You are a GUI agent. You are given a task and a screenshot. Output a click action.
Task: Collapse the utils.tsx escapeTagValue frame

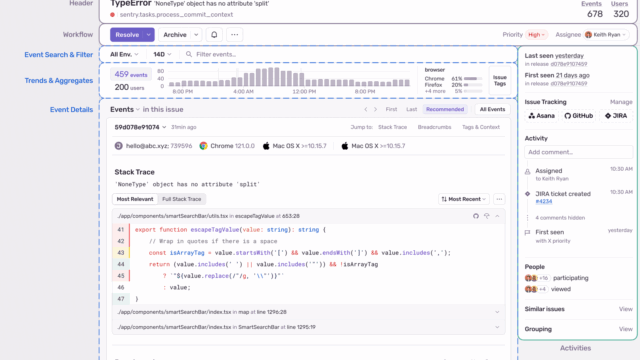(x=497, y=216)
